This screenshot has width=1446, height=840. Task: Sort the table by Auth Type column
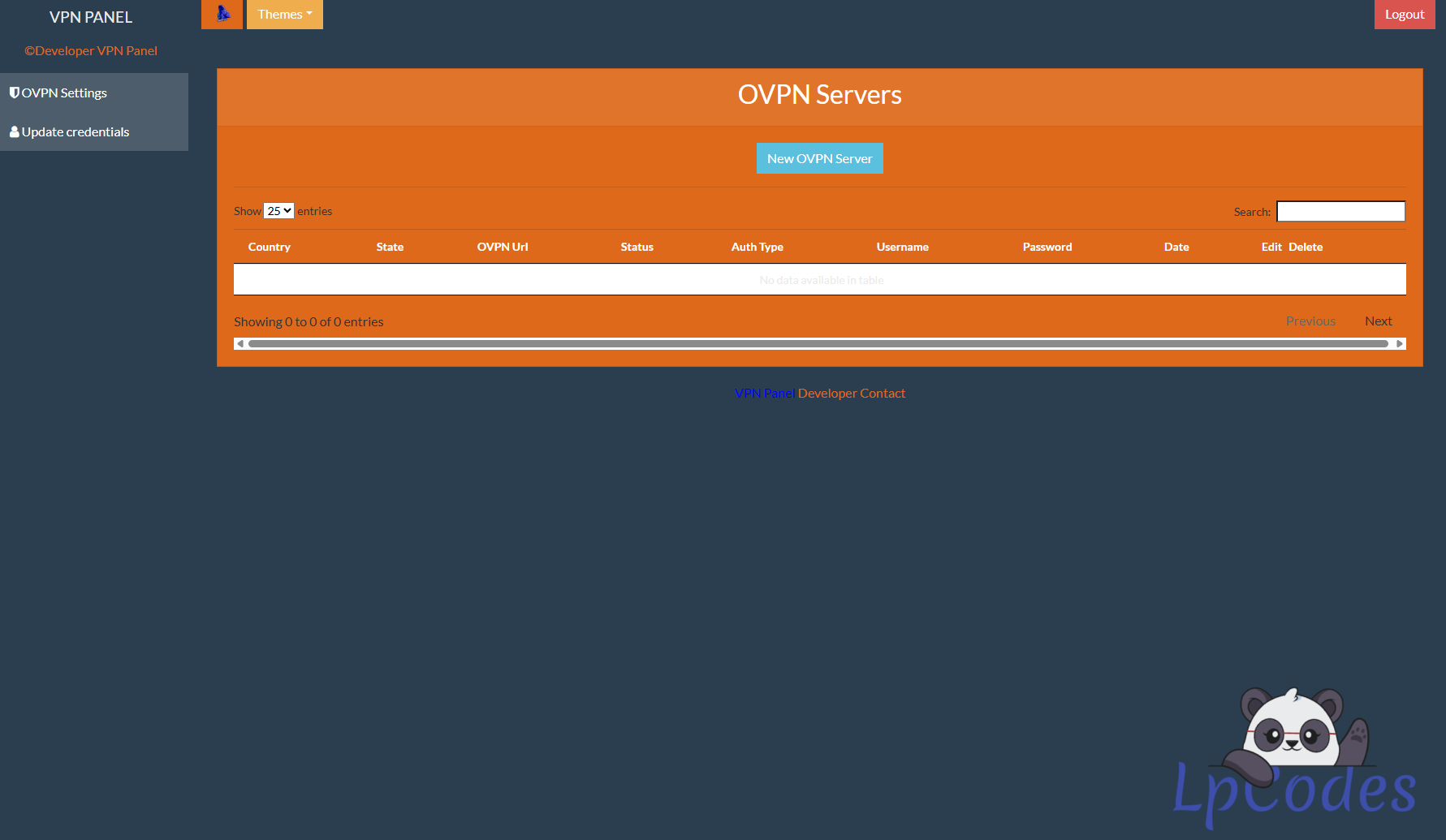(757, 248)
